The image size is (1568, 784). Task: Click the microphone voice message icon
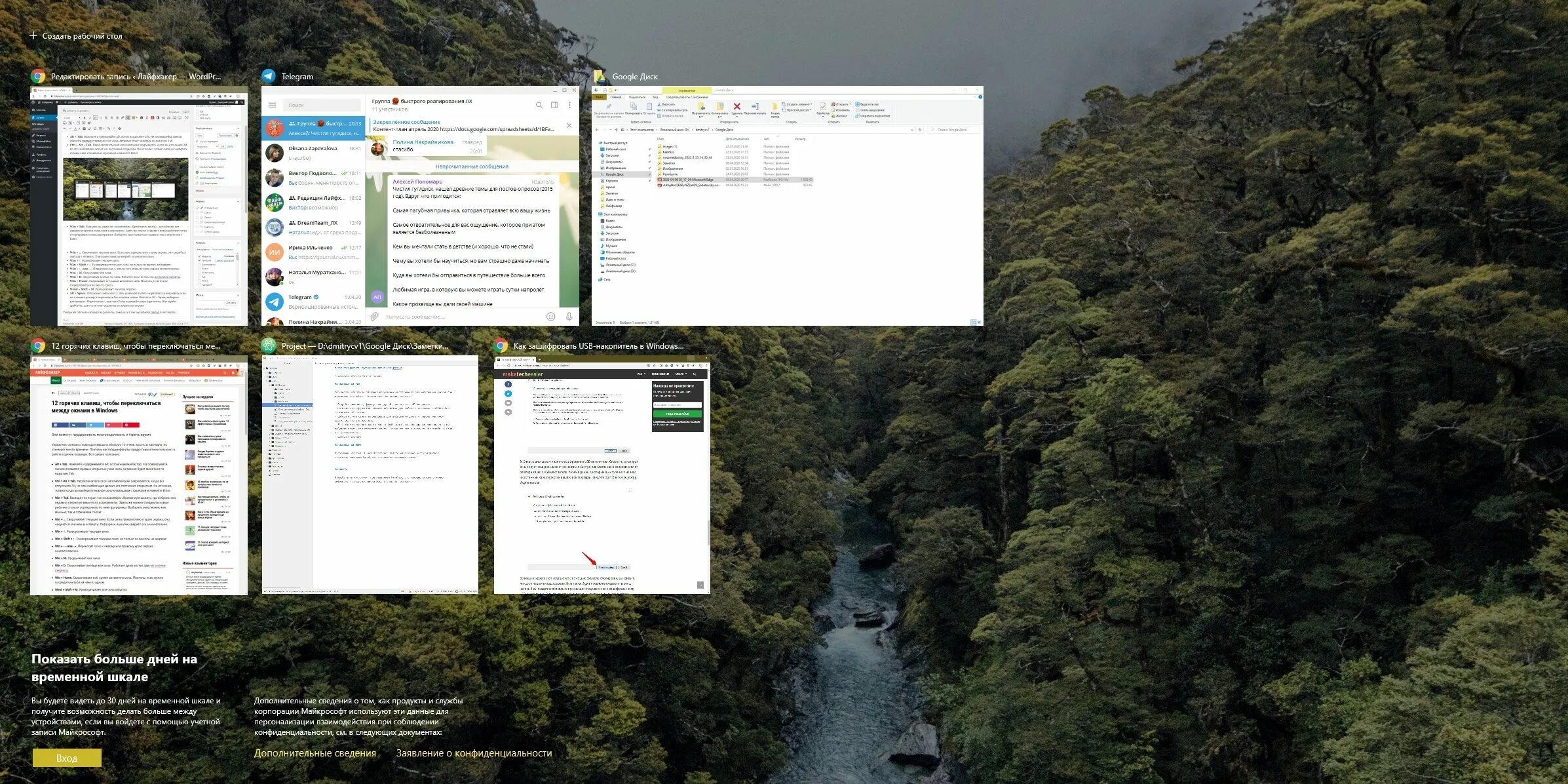tap(569, 317)
